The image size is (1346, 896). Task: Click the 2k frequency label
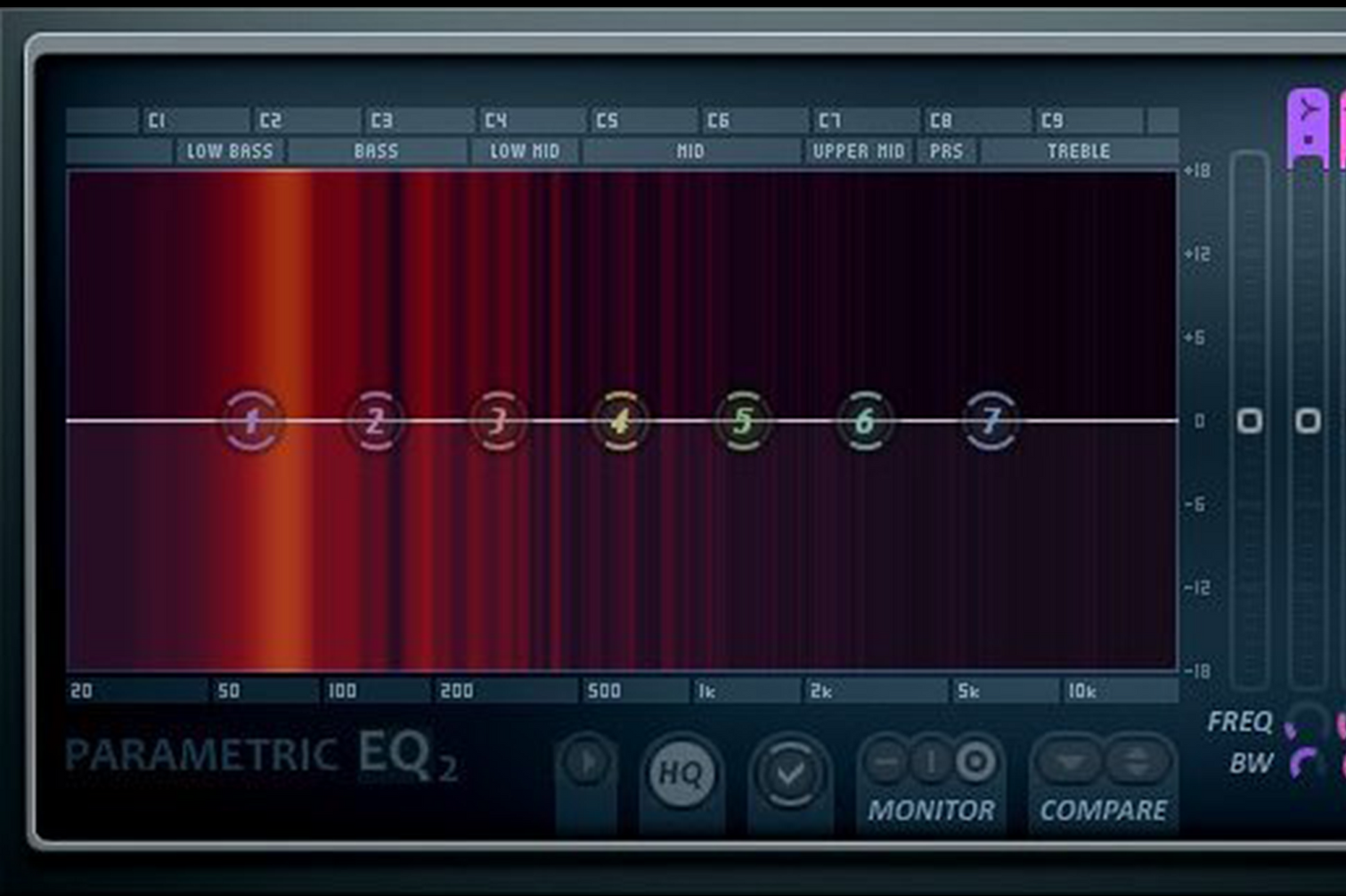[x=820, y=691]
